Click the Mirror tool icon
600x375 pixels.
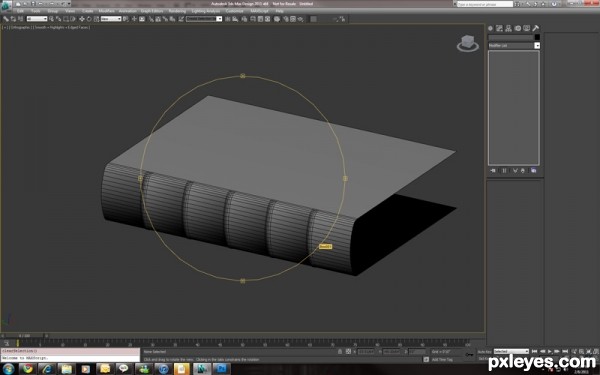tap(228, 19)
